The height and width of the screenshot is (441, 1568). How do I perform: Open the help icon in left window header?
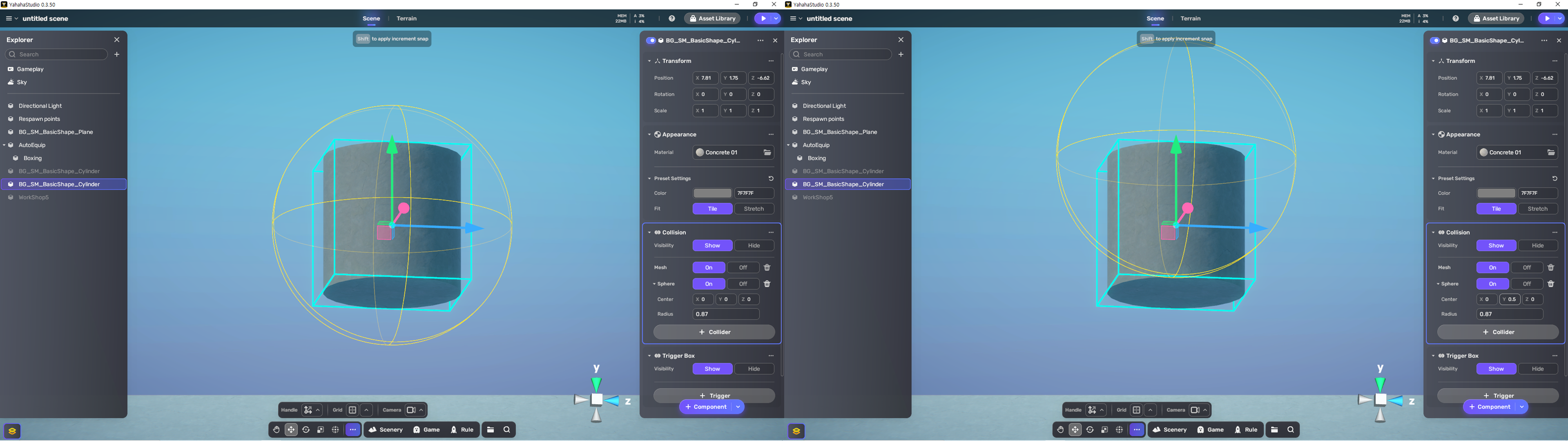coord(671,19)
